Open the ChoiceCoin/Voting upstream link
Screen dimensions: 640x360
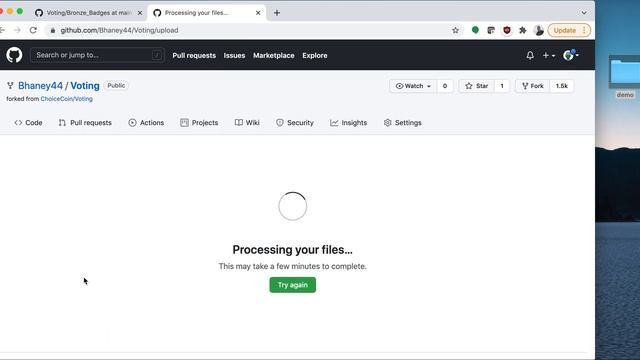click(x=67, y=99)
